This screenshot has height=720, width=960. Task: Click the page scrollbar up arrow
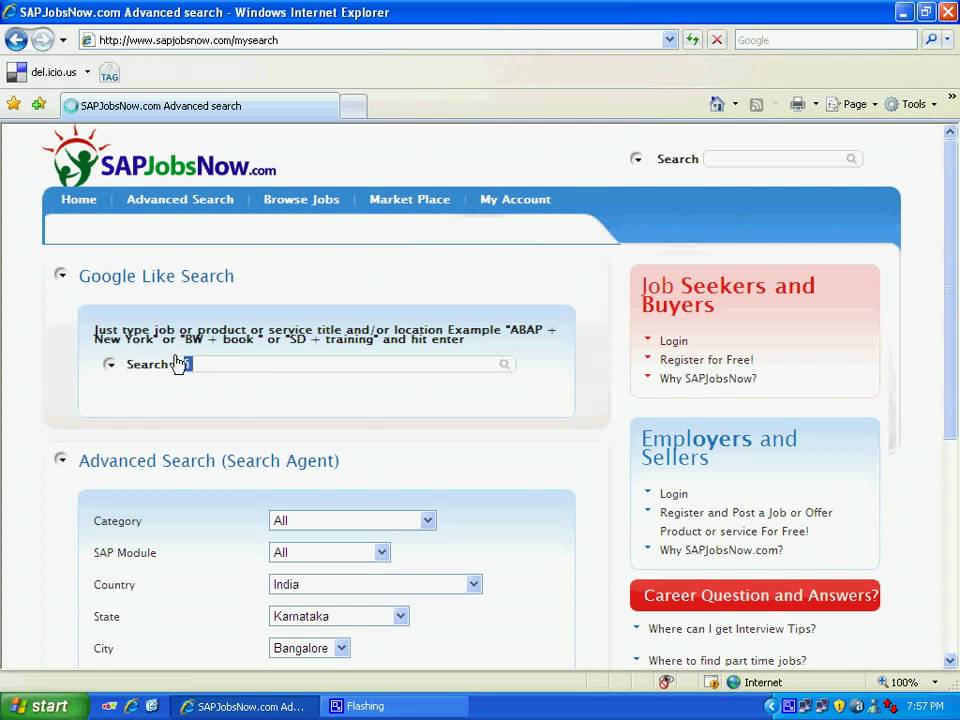(950, 132)
